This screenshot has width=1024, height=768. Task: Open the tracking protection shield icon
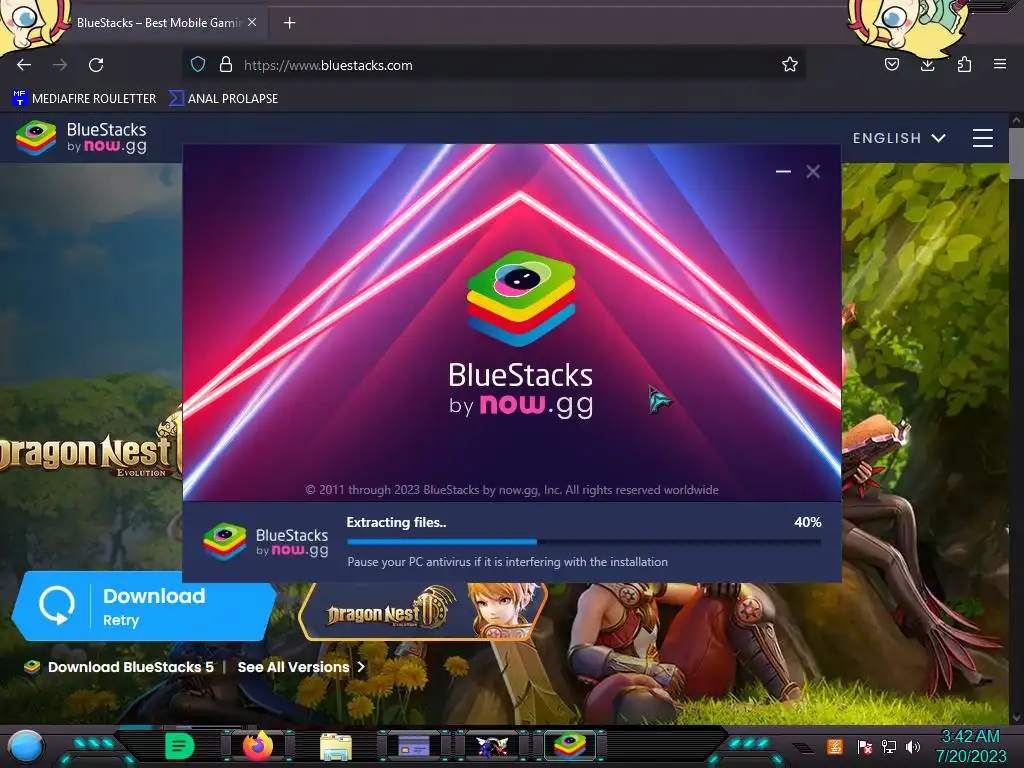[198, 65]
